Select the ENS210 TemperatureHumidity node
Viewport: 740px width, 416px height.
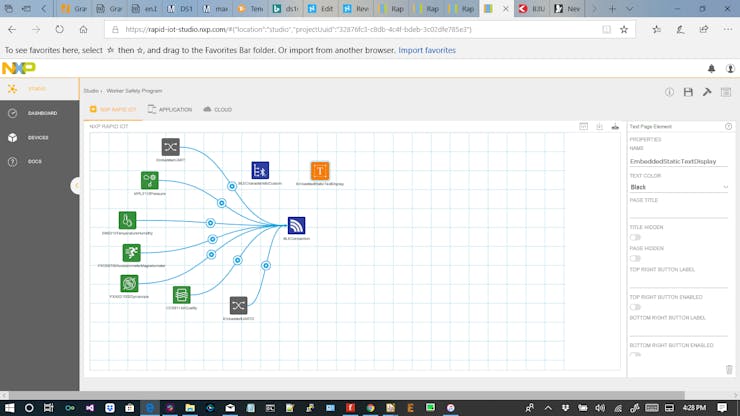coord(127,220)
